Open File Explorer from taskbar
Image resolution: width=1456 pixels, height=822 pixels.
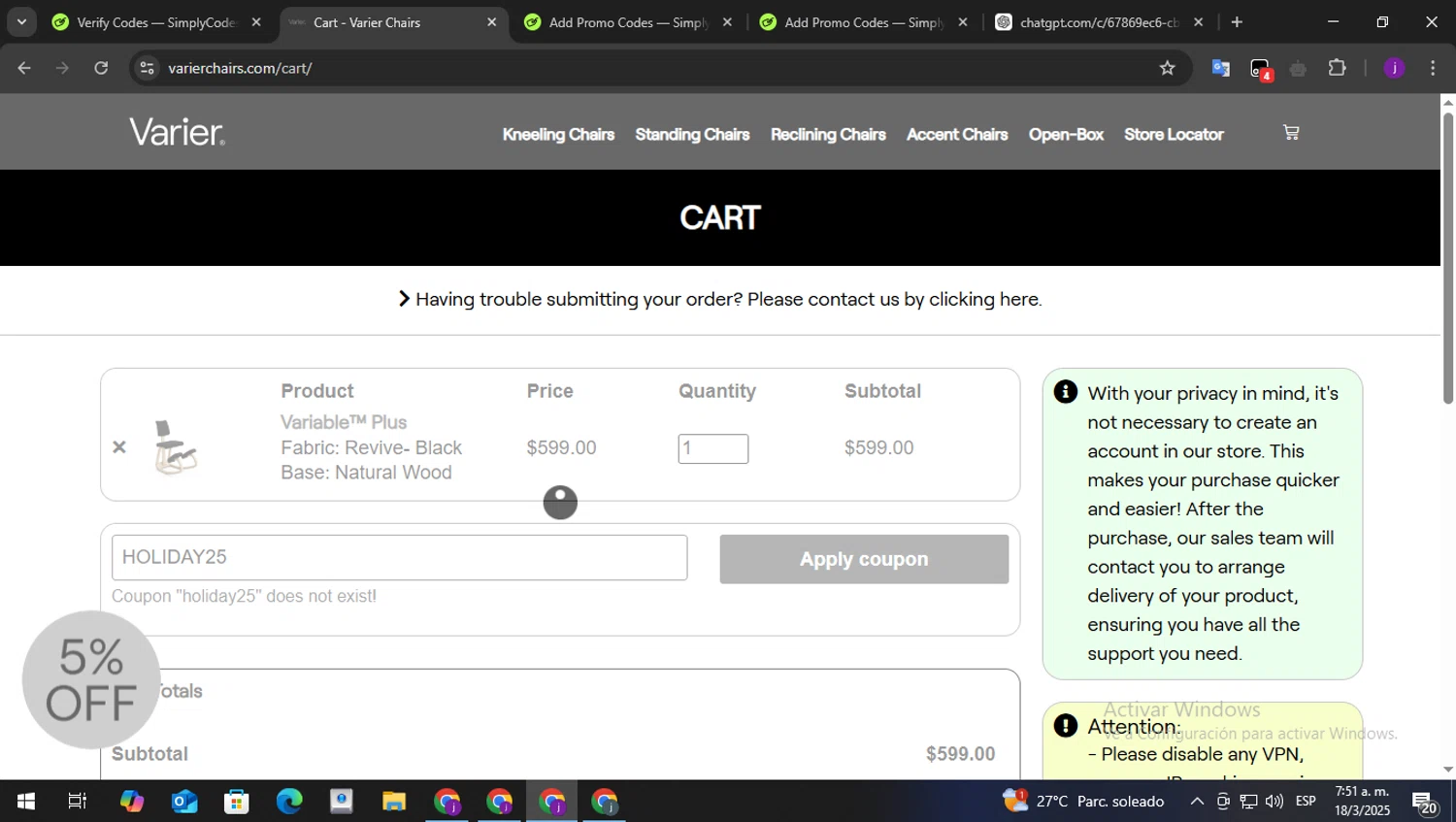tap(394, 802)
